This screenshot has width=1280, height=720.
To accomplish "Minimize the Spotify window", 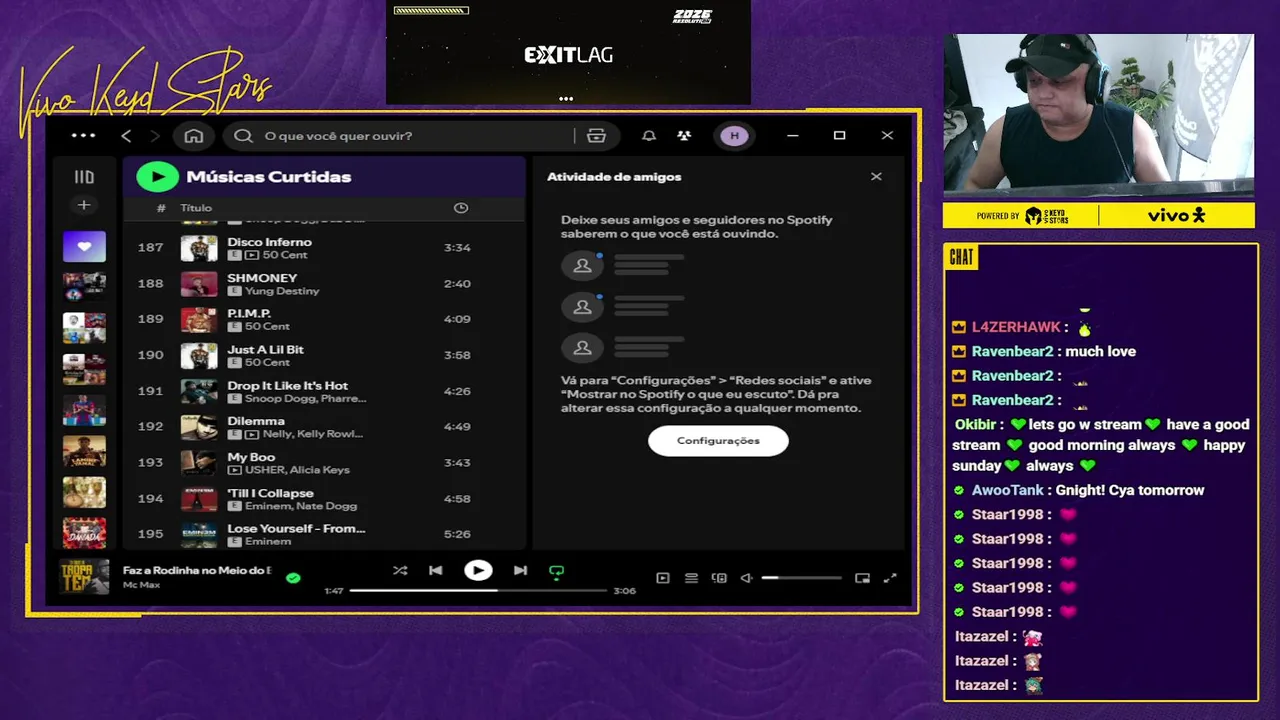I will (793, 136).
